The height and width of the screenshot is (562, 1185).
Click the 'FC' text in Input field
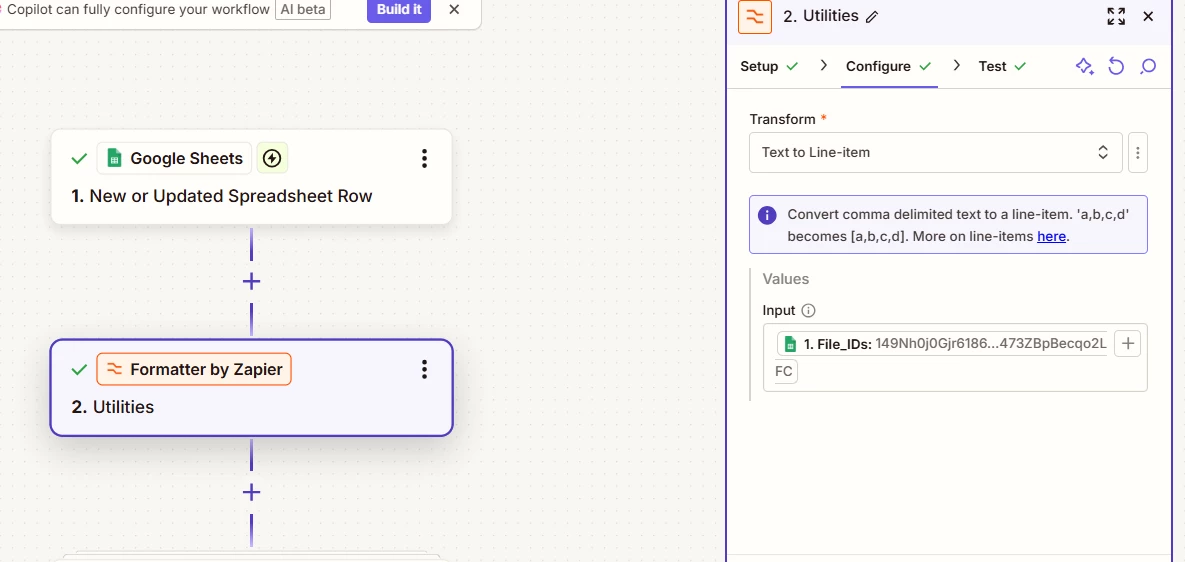click(x=784, y=372)
